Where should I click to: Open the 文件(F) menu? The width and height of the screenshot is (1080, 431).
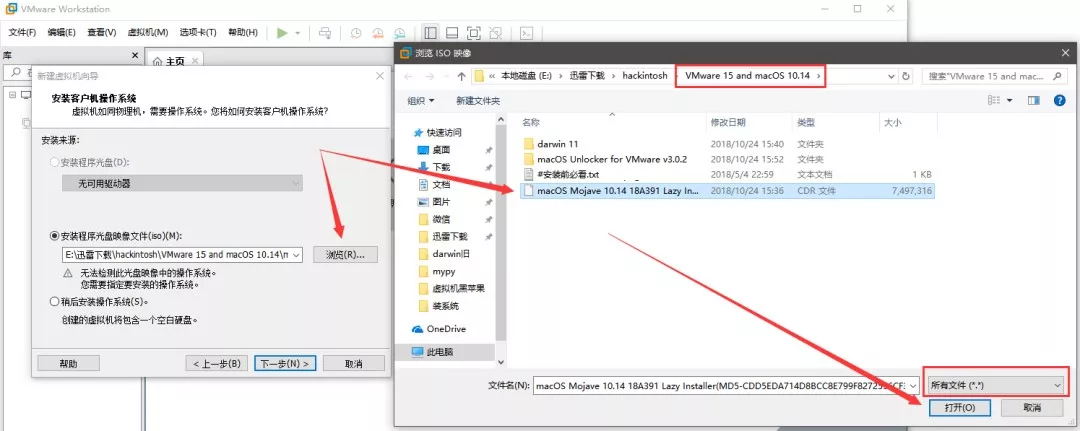click(22, 32)
